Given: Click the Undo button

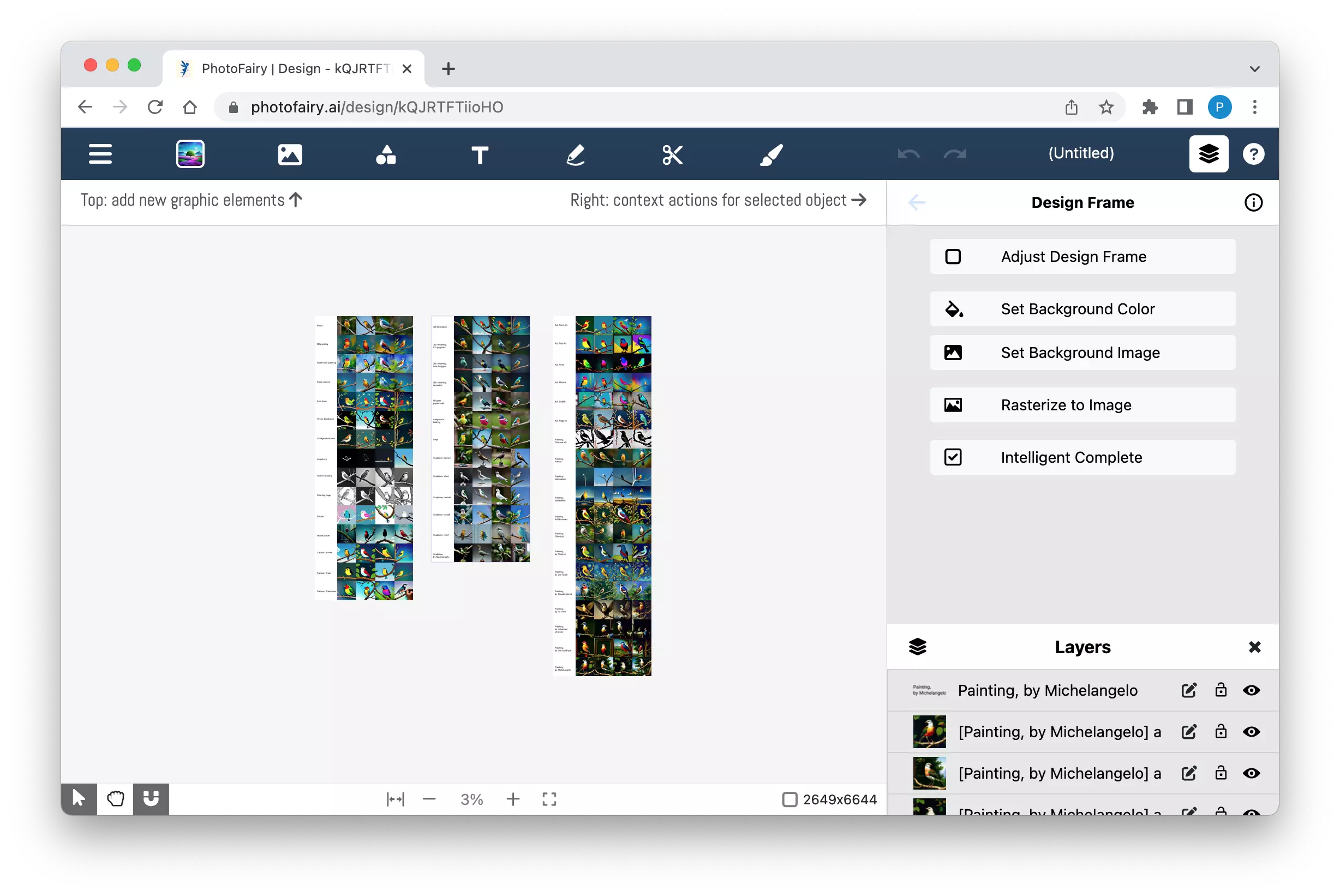Looking at the screenshot, I should click(908, 153).
